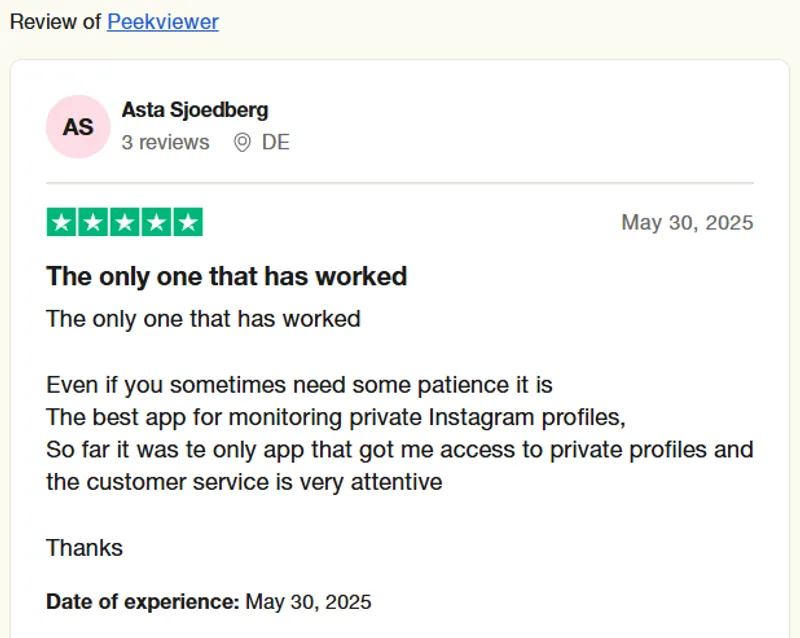The height and width of the screenshot is (638, 800).
Task: Click the fourth green Trustpilot star
Action: [157, 222]
